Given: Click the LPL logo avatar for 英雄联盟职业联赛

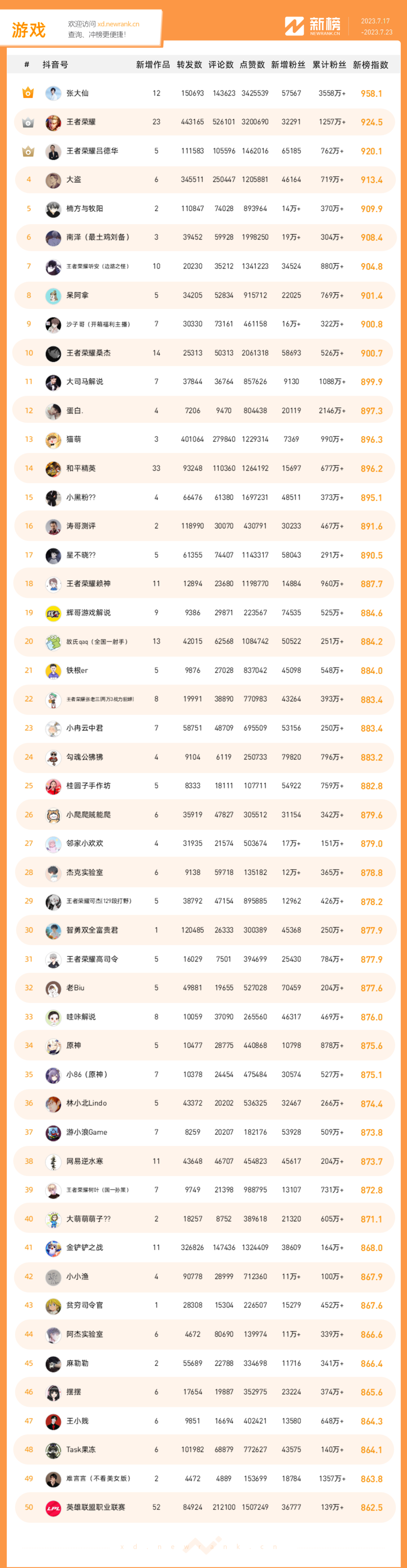Looking at the screenshot, I should [x=53, y=1507].
